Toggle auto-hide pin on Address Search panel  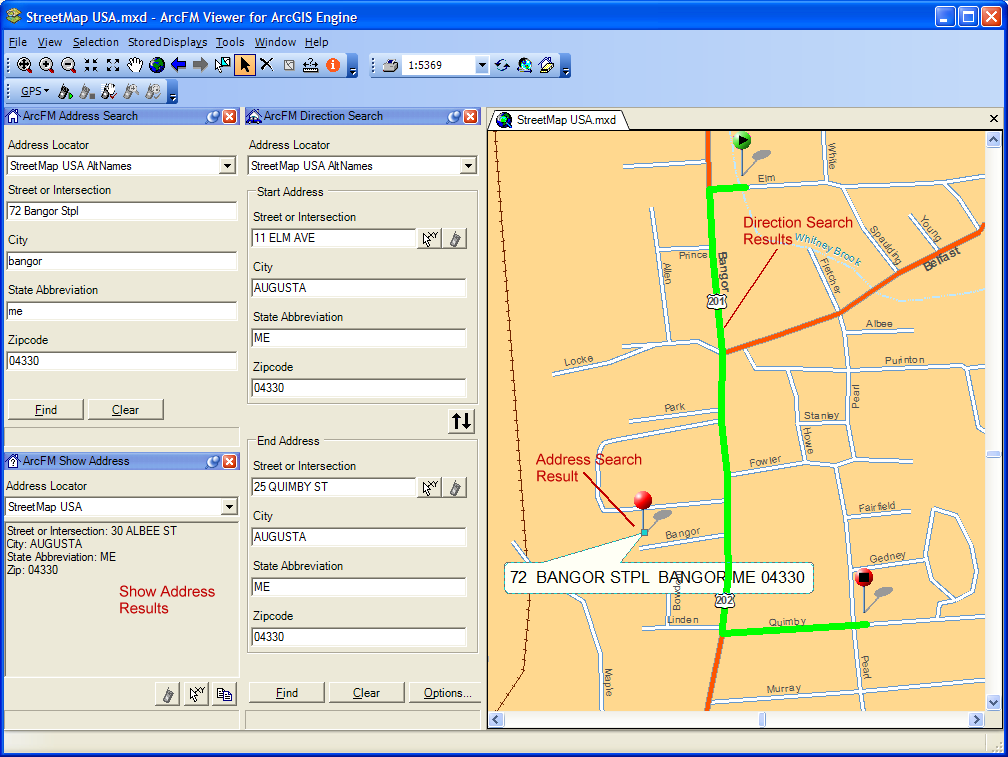[212, 116]
